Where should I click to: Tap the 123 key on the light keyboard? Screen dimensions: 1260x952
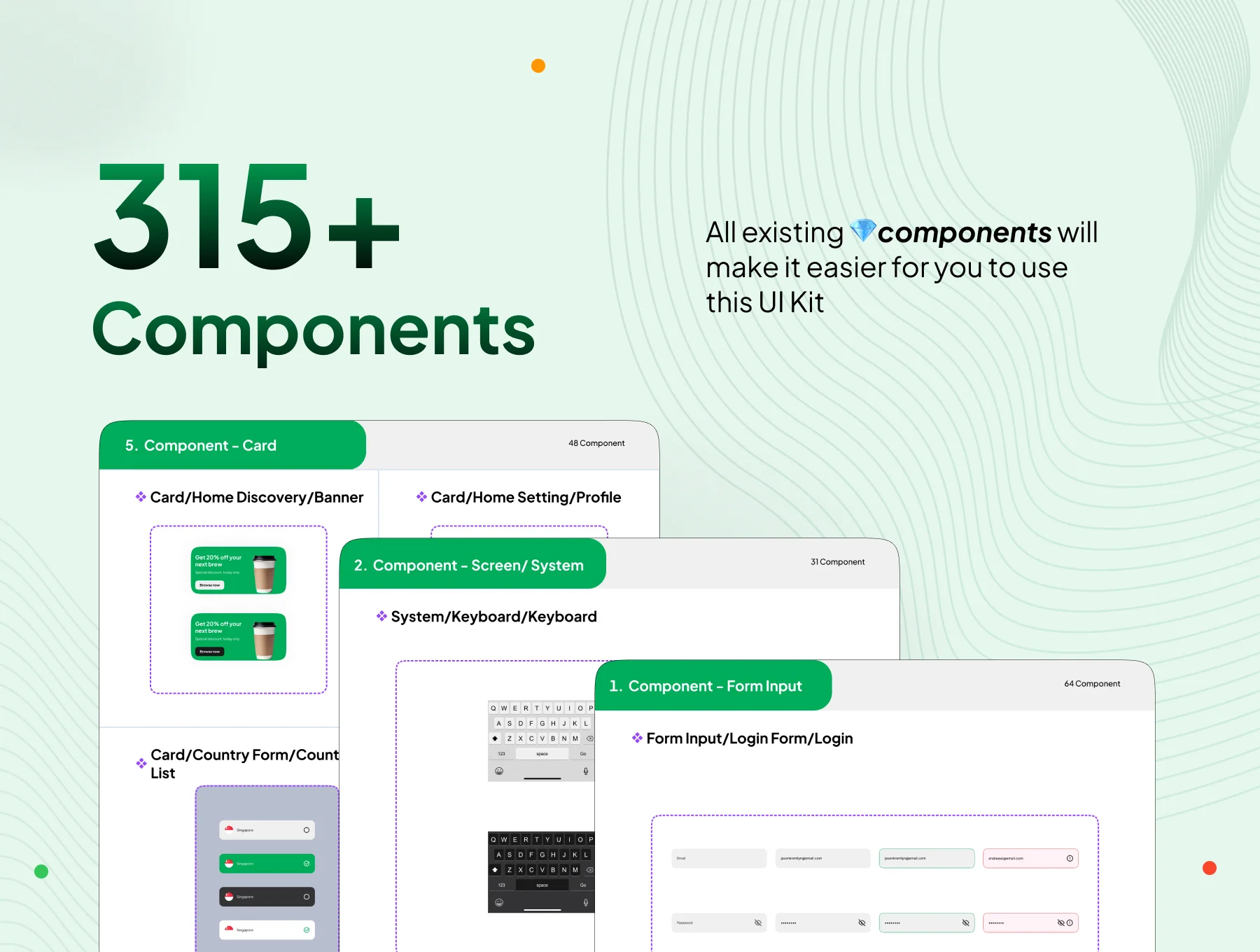pyautogui.click(x=501, y=754)
